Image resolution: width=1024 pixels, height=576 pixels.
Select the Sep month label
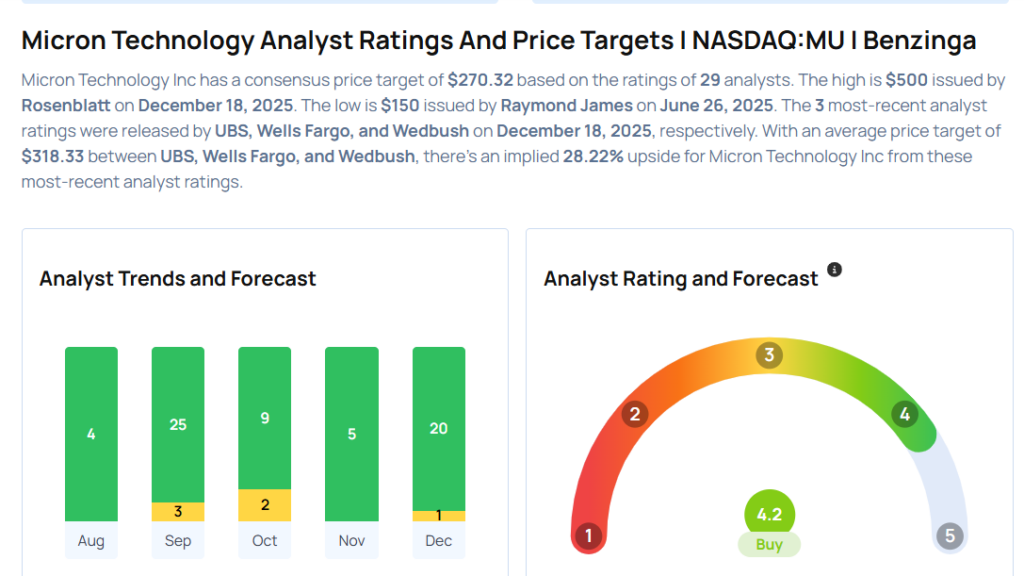click(x=178, y=541)
